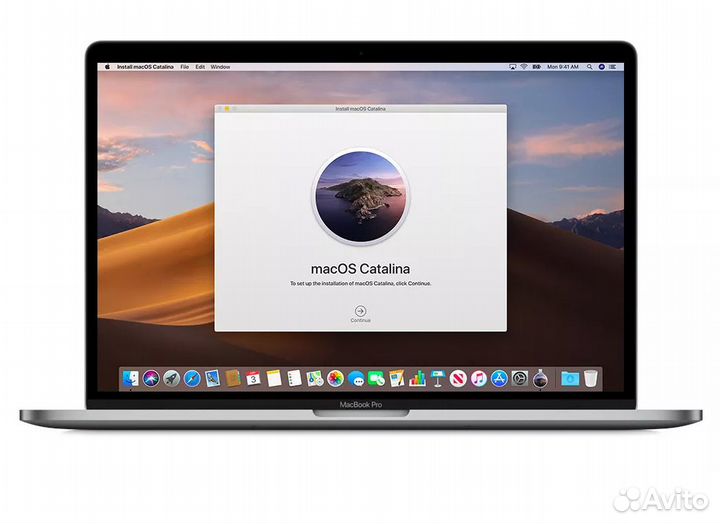Open Photos flower icon in Dock

click(x=335, y=379)
